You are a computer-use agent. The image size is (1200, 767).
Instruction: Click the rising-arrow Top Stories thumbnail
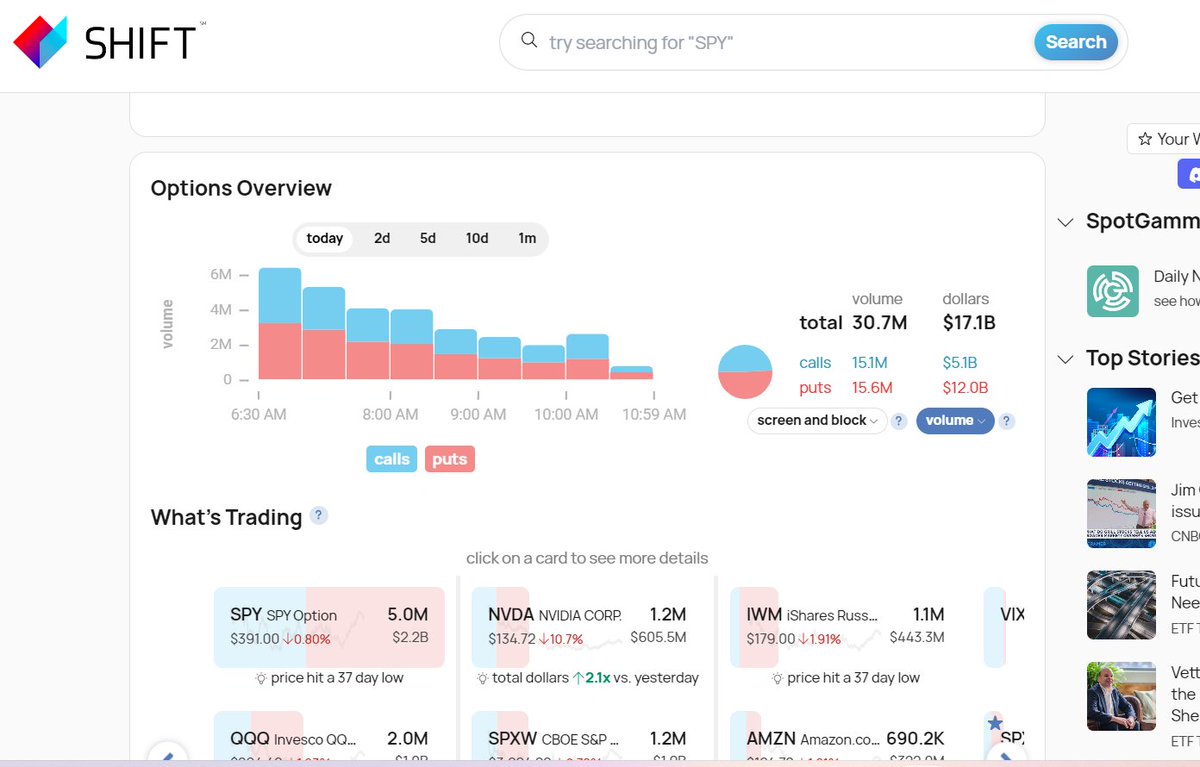pos(1121,422)
